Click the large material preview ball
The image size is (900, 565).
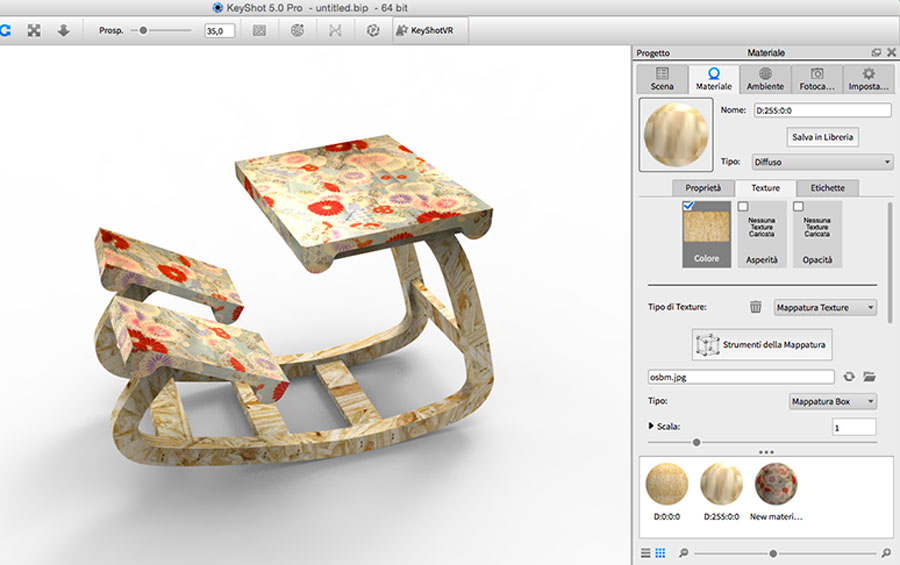[676, 134]
